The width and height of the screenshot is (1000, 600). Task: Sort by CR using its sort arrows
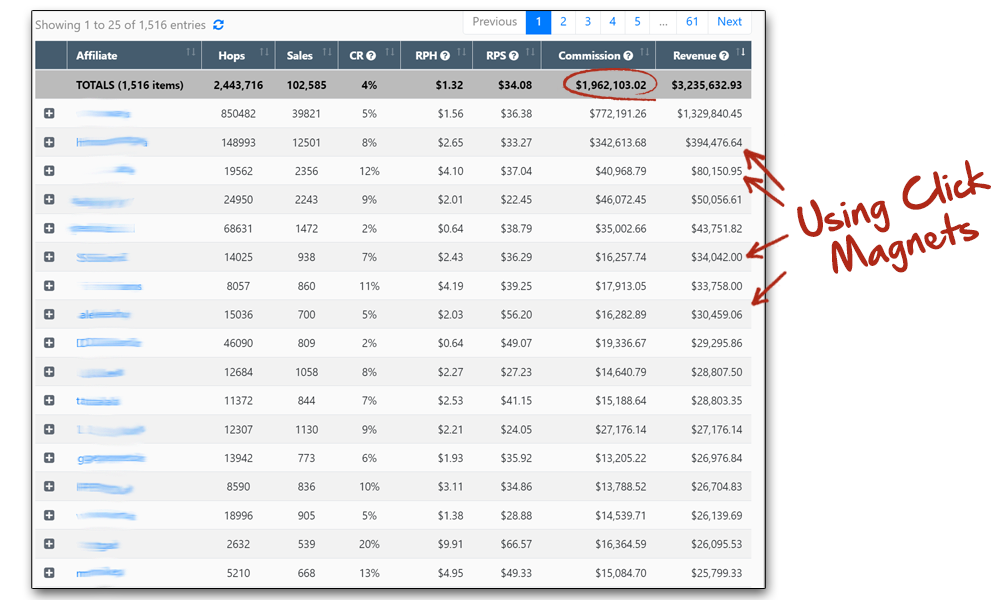click(390, 52)
